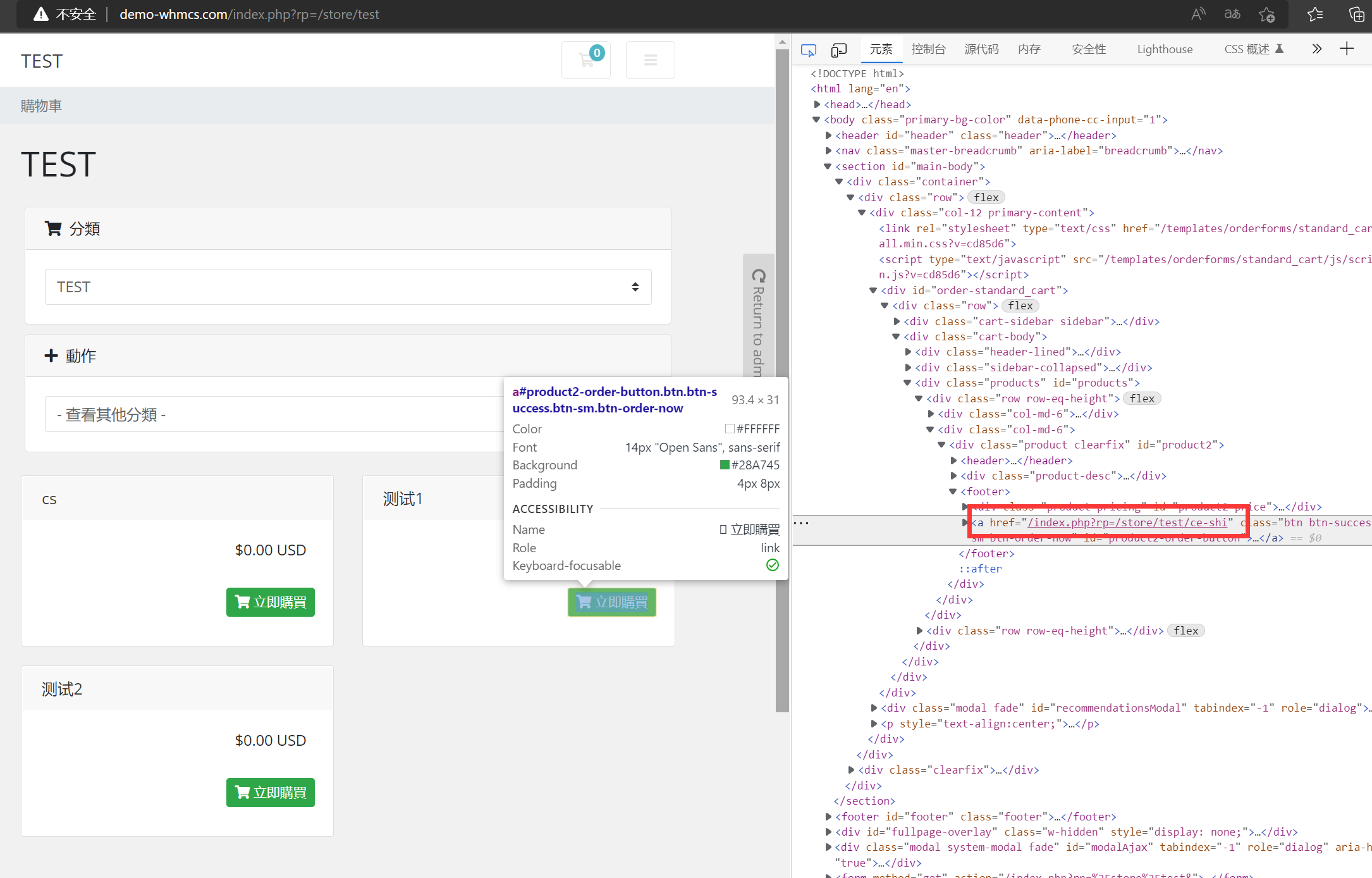
Task: Show more DevTools tabs chevron
Action: [x=1316, y=49]
